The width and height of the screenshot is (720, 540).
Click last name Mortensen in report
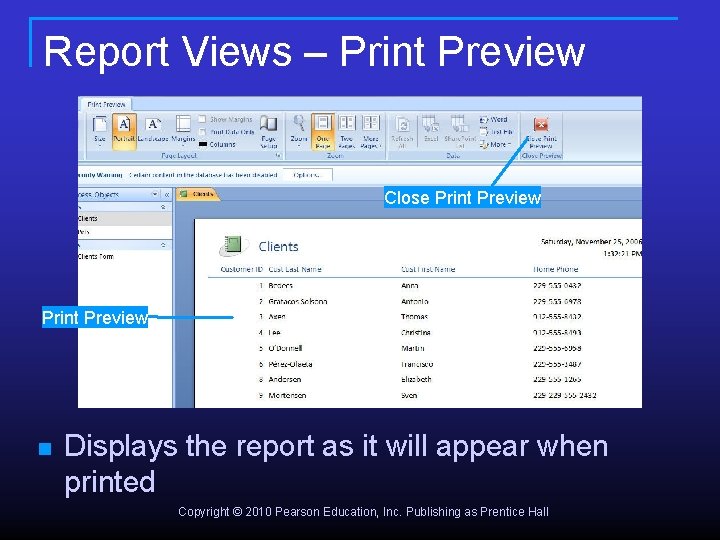[x=287, y=395]
